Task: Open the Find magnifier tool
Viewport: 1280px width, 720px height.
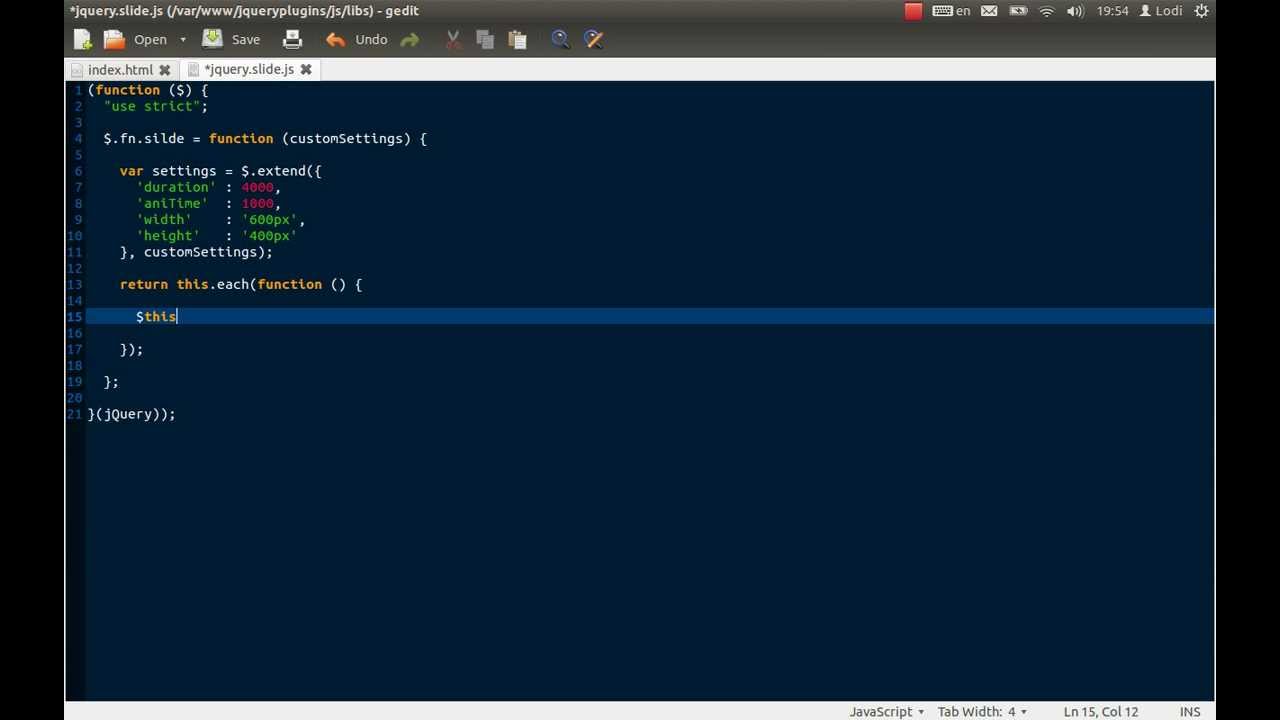Action: coord(560,40)
